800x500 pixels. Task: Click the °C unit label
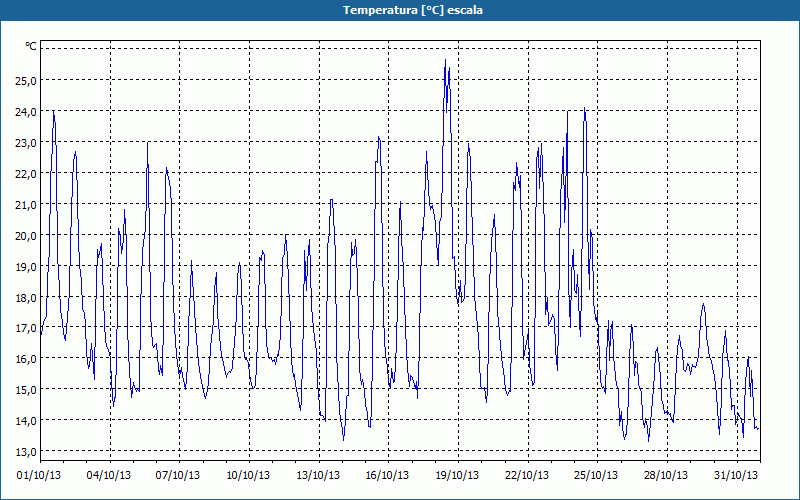tap(31, 46)
